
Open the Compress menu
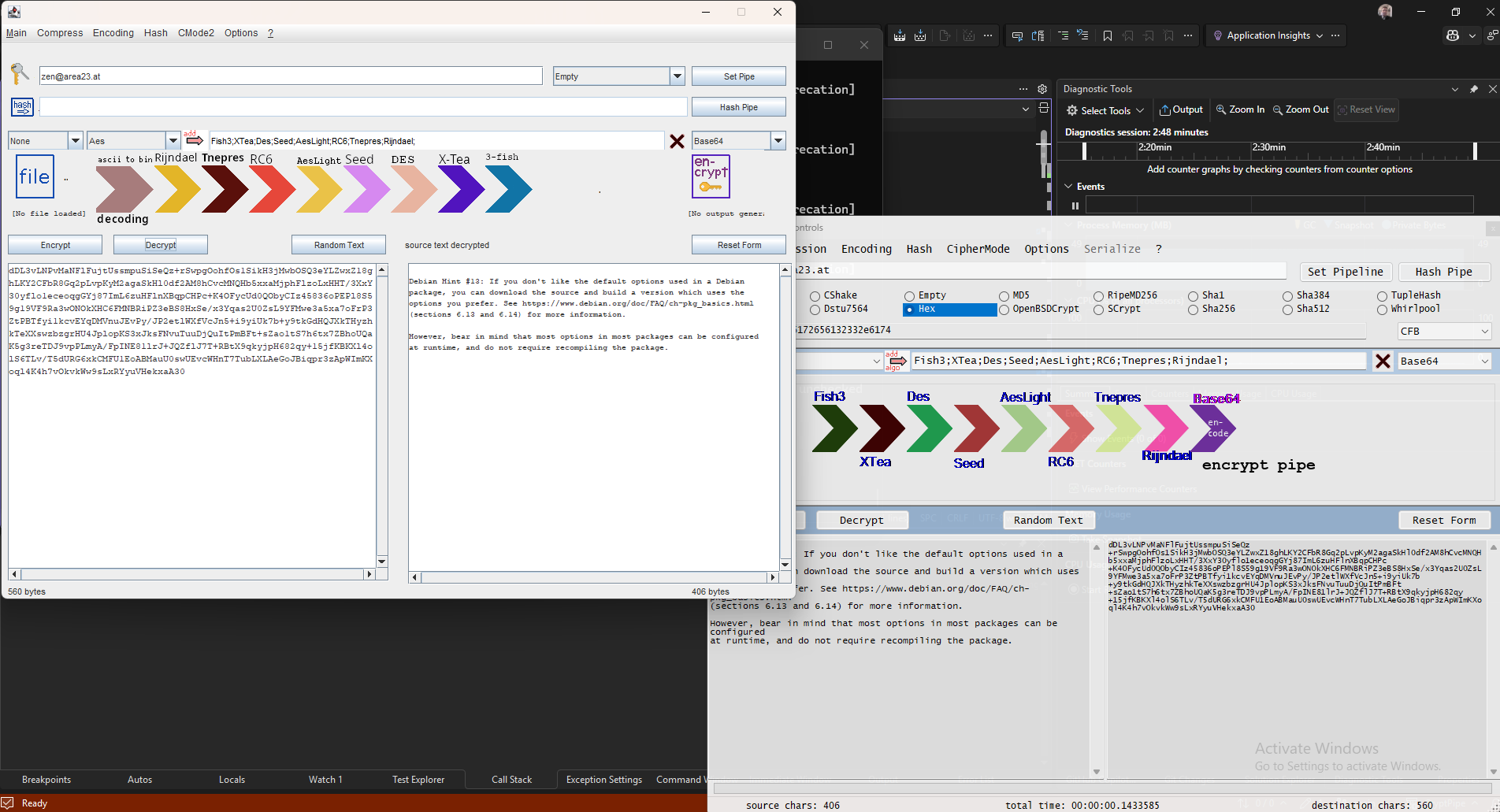coord(60,33)
